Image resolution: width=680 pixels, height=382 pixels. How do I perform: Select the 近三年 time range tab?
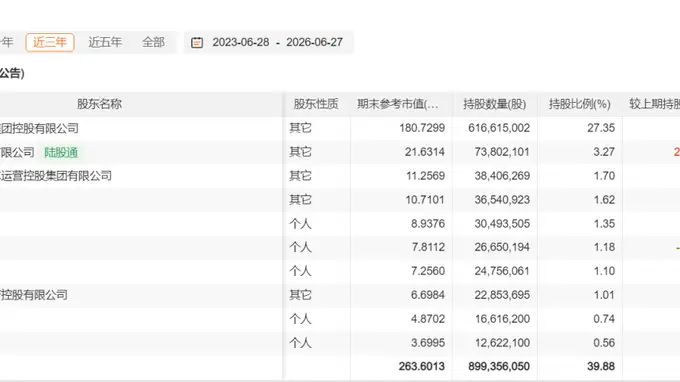50,42
